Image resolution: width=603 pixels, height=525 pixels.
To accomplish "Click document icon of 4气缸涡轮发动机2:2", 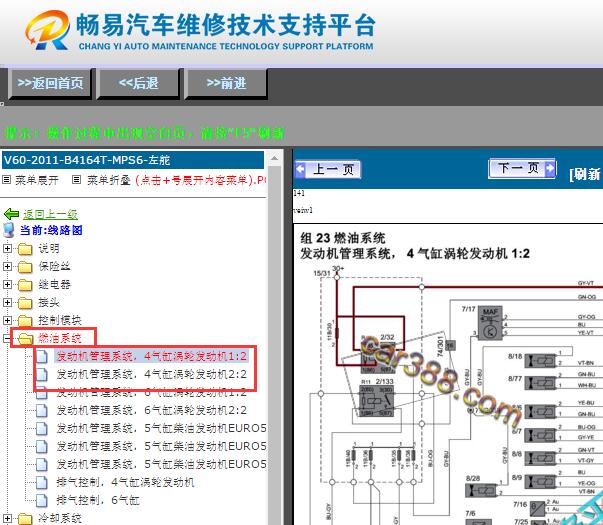I will coord(42,375).
